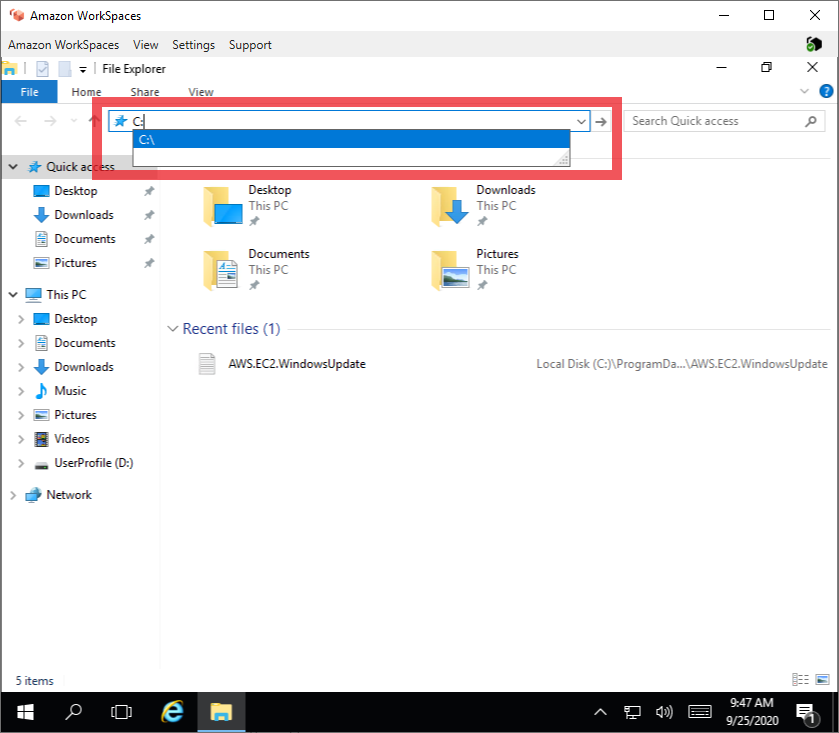The image size is (839, 733).
Task: Click the WorkSpaces connection status icon
Action: coord(814,44)
